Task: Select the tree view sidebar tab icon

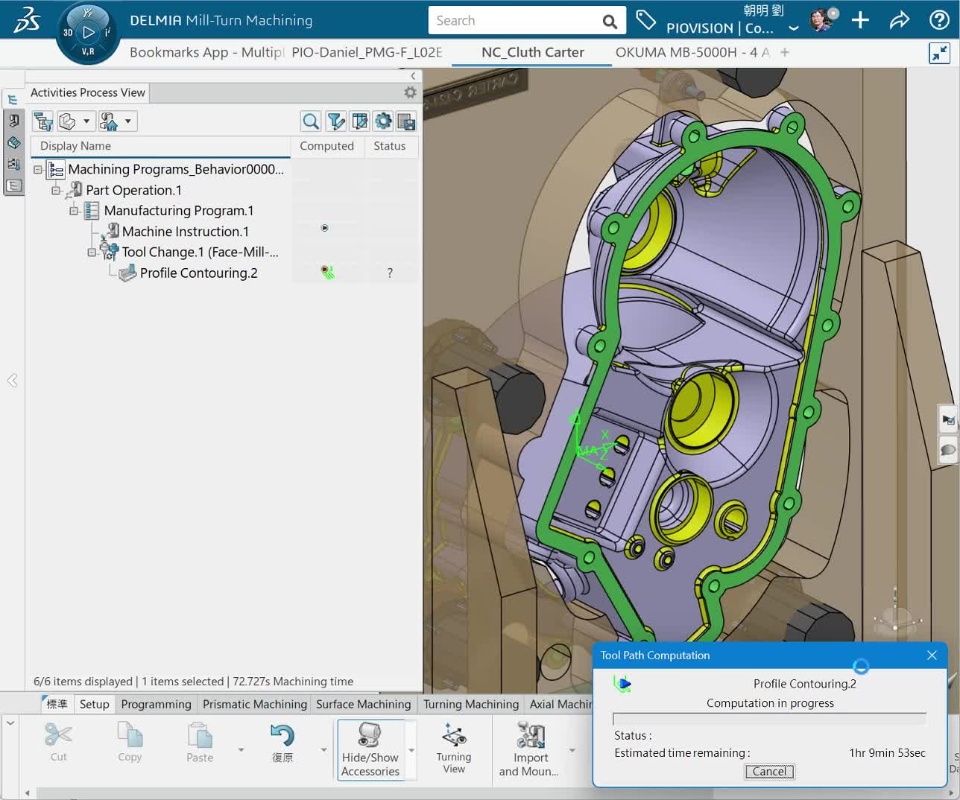Action: pos(13,99)
